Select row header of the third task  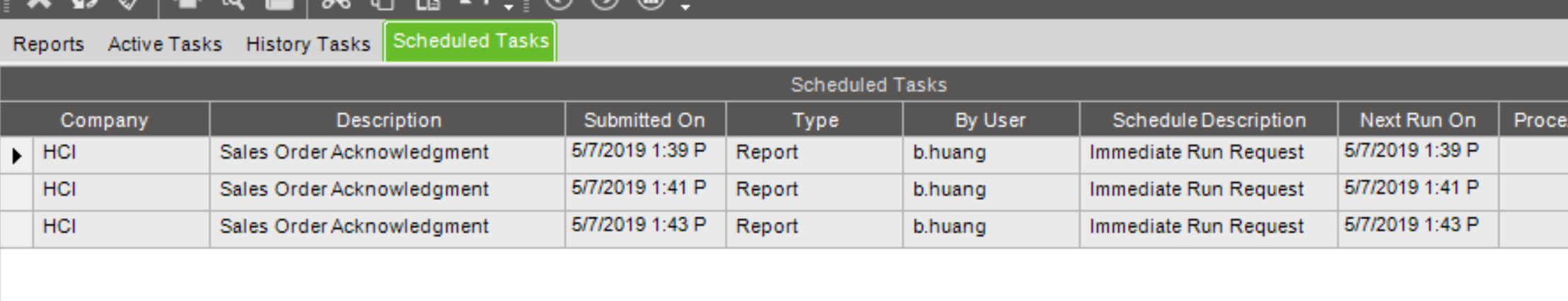click(x=17, y=229)
